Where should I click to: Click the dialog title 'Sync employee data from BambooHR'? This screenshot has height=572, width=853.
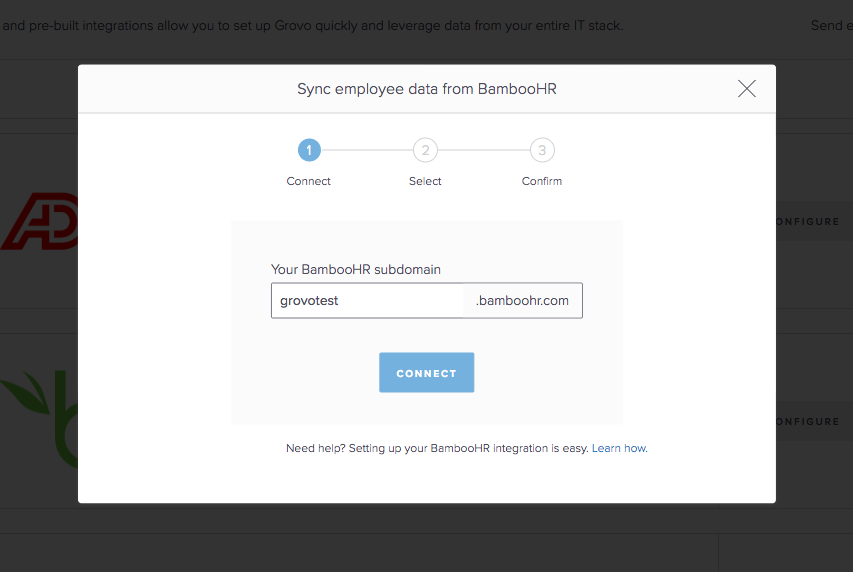427,89
